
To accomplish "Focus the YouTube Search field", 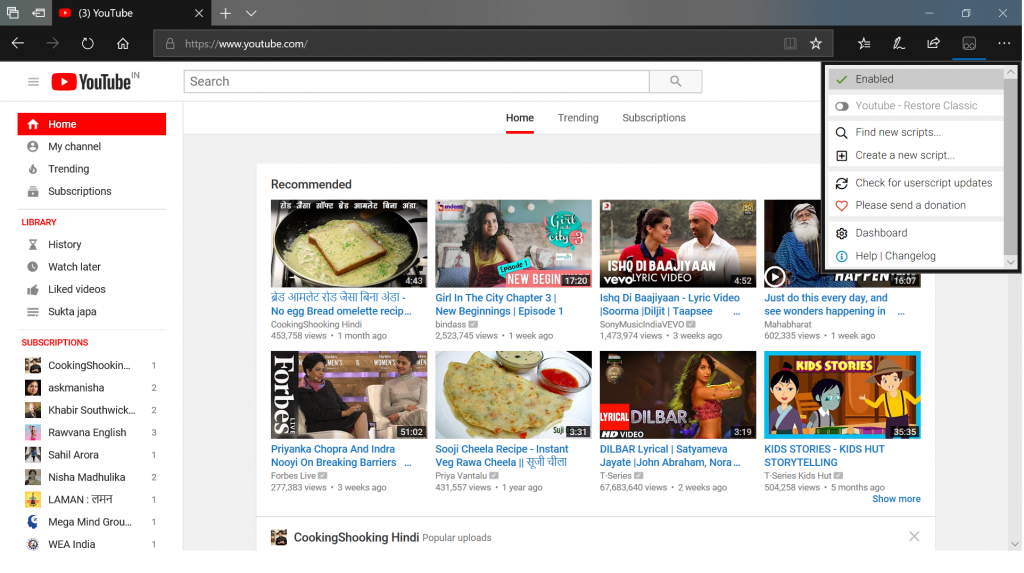I will [x=417, y=82].
